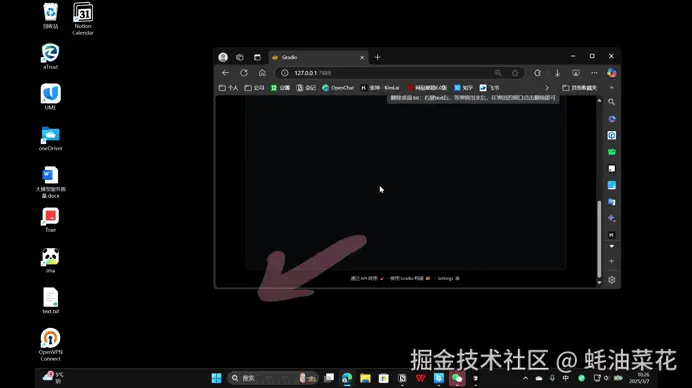
Task: Open the 知乎 bookmark
Action: coord(463,88)
